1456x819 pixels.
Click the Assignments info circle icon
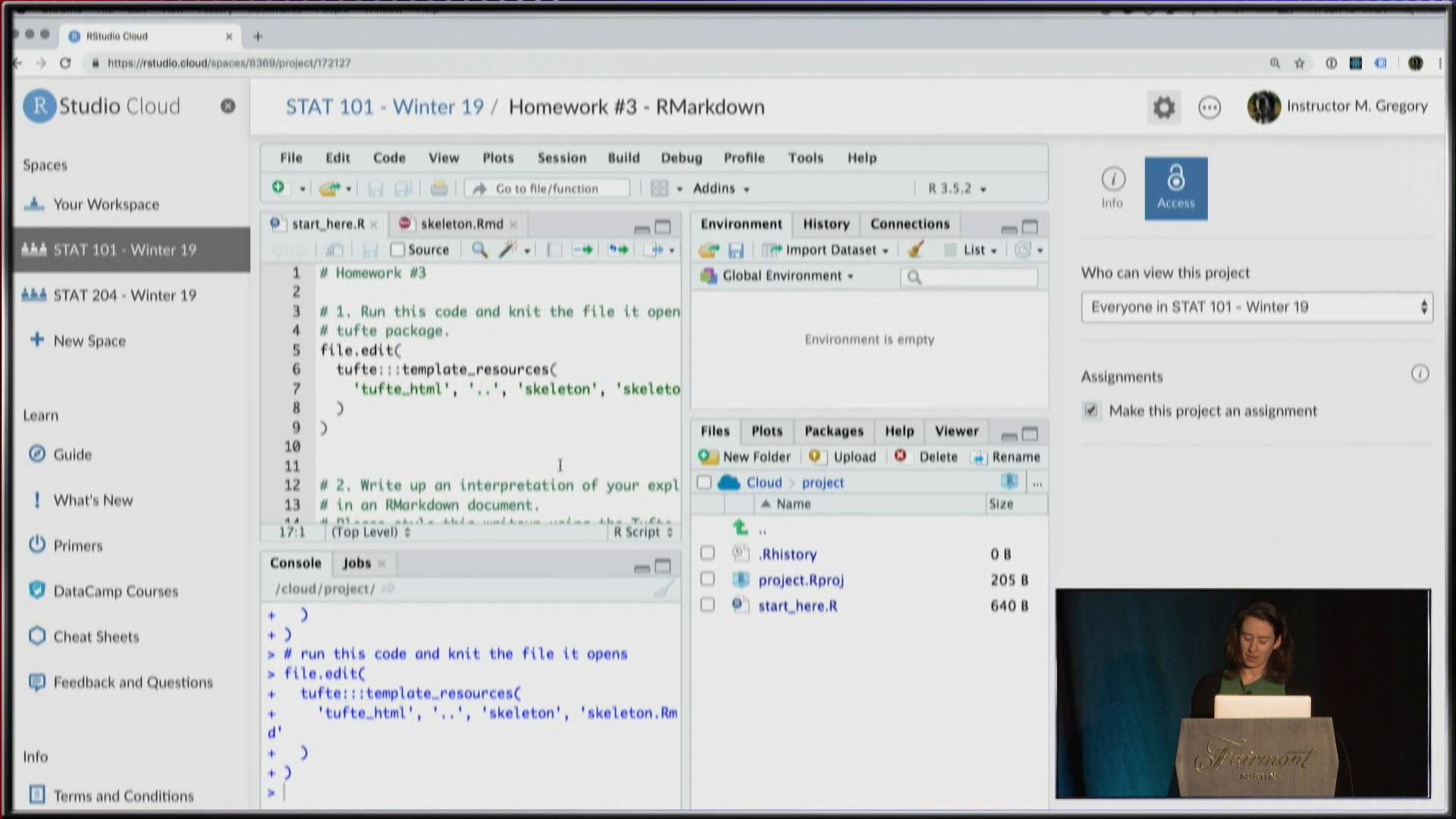1420,374
